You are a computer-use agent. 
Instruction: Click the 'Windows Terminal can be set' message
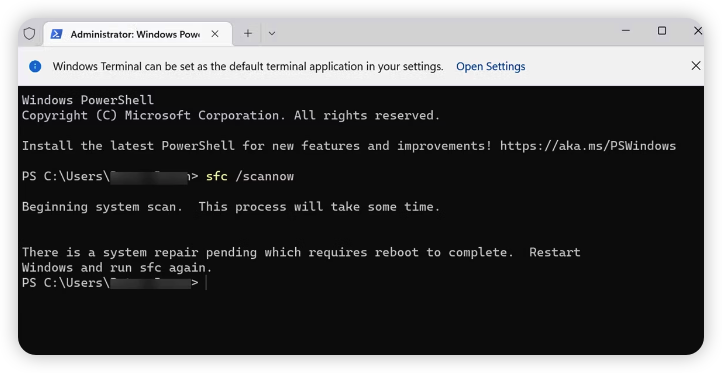(x=248, y=66)
